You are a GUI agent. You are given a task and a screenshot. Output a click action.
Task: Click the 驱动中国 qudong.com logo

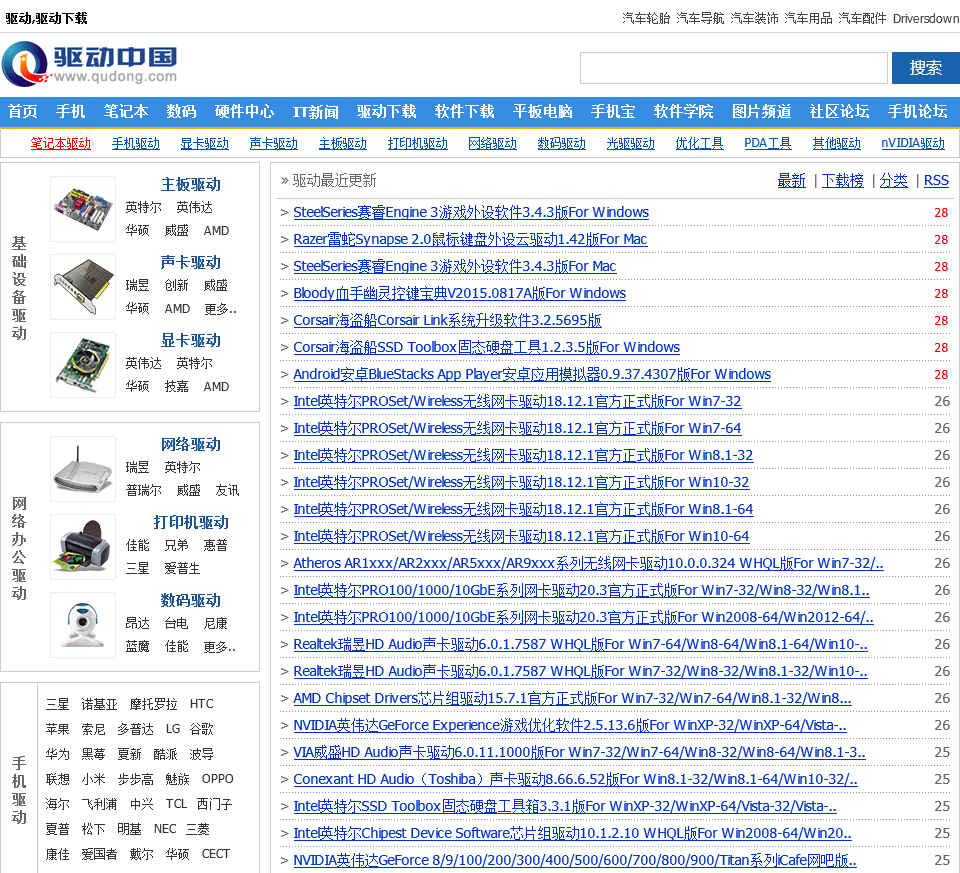[89, 64]
